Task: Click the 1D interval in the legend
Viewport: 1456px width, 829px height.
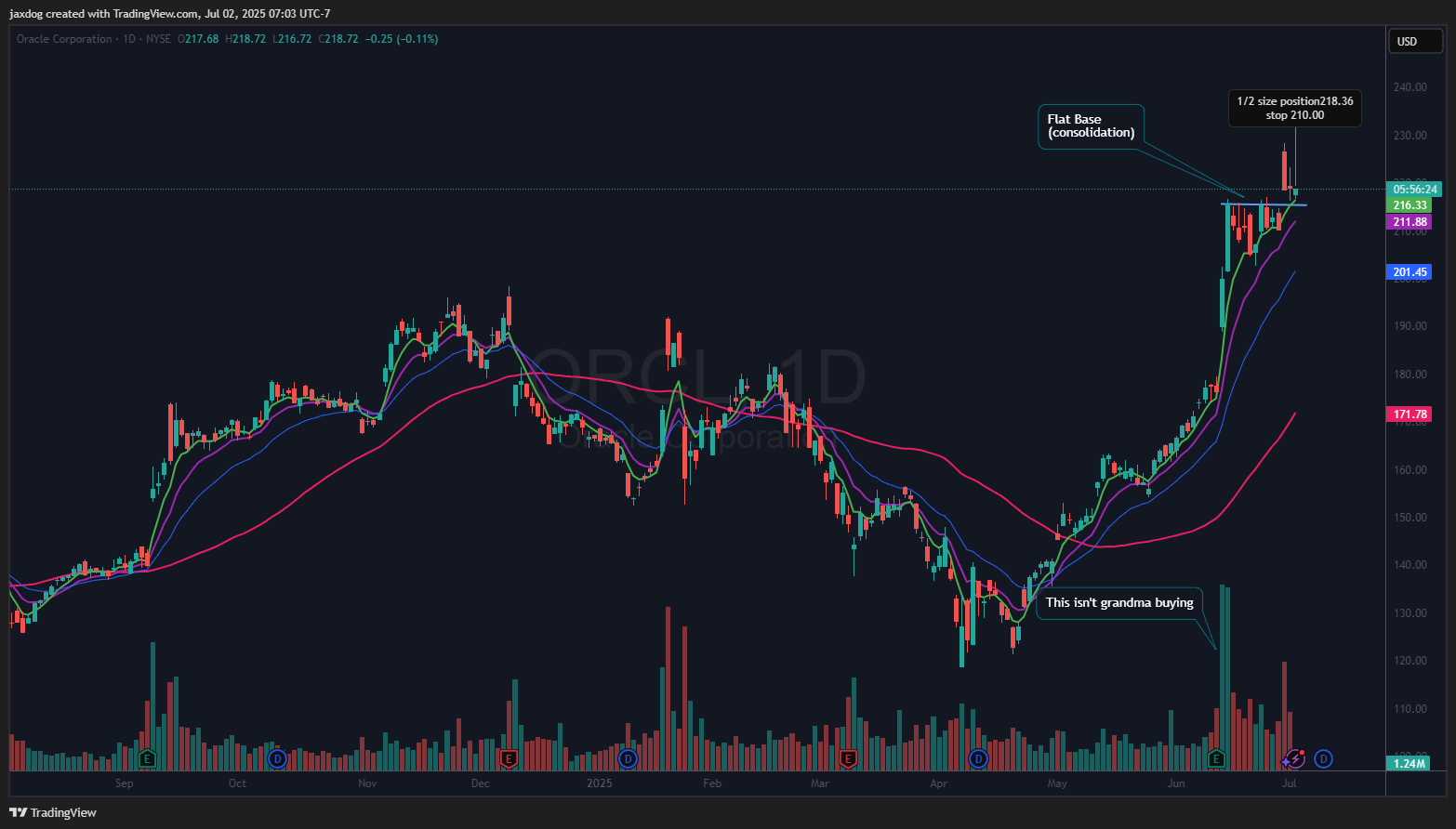Action: tap(129, 39)
